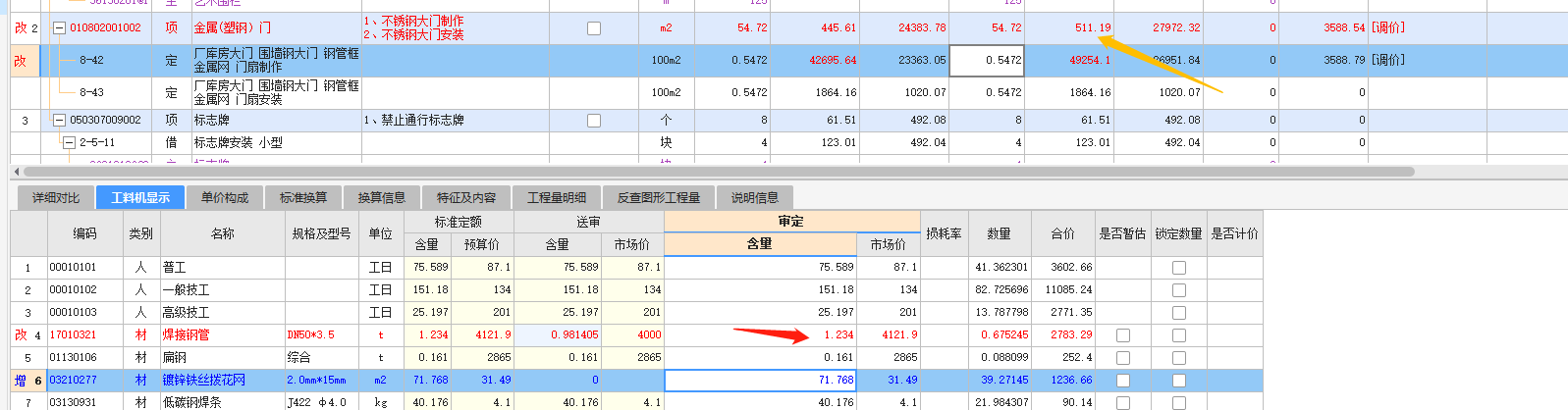This screenshot has width=1568, height=410.
Task: Click the 标准定额 group header
Action: 459,223
